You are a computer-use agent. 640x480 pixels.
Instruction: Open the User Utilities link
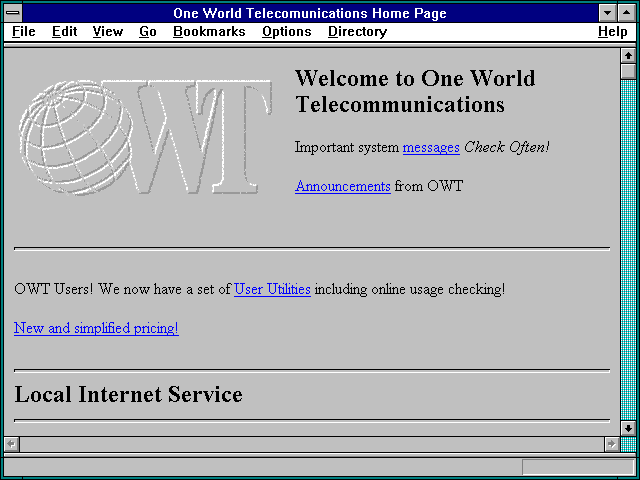[x=272, y=289]
